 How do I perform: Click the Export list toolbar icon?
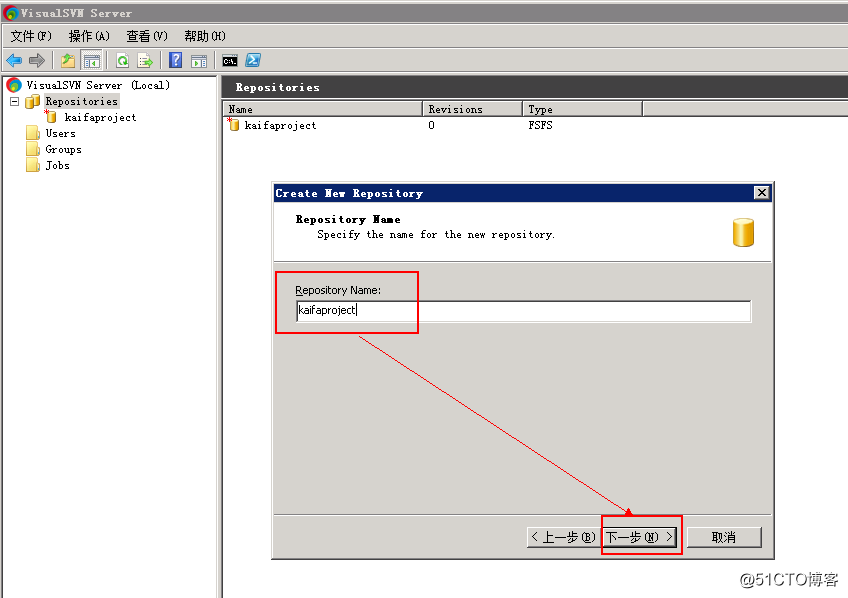click(x=145, y=61)
